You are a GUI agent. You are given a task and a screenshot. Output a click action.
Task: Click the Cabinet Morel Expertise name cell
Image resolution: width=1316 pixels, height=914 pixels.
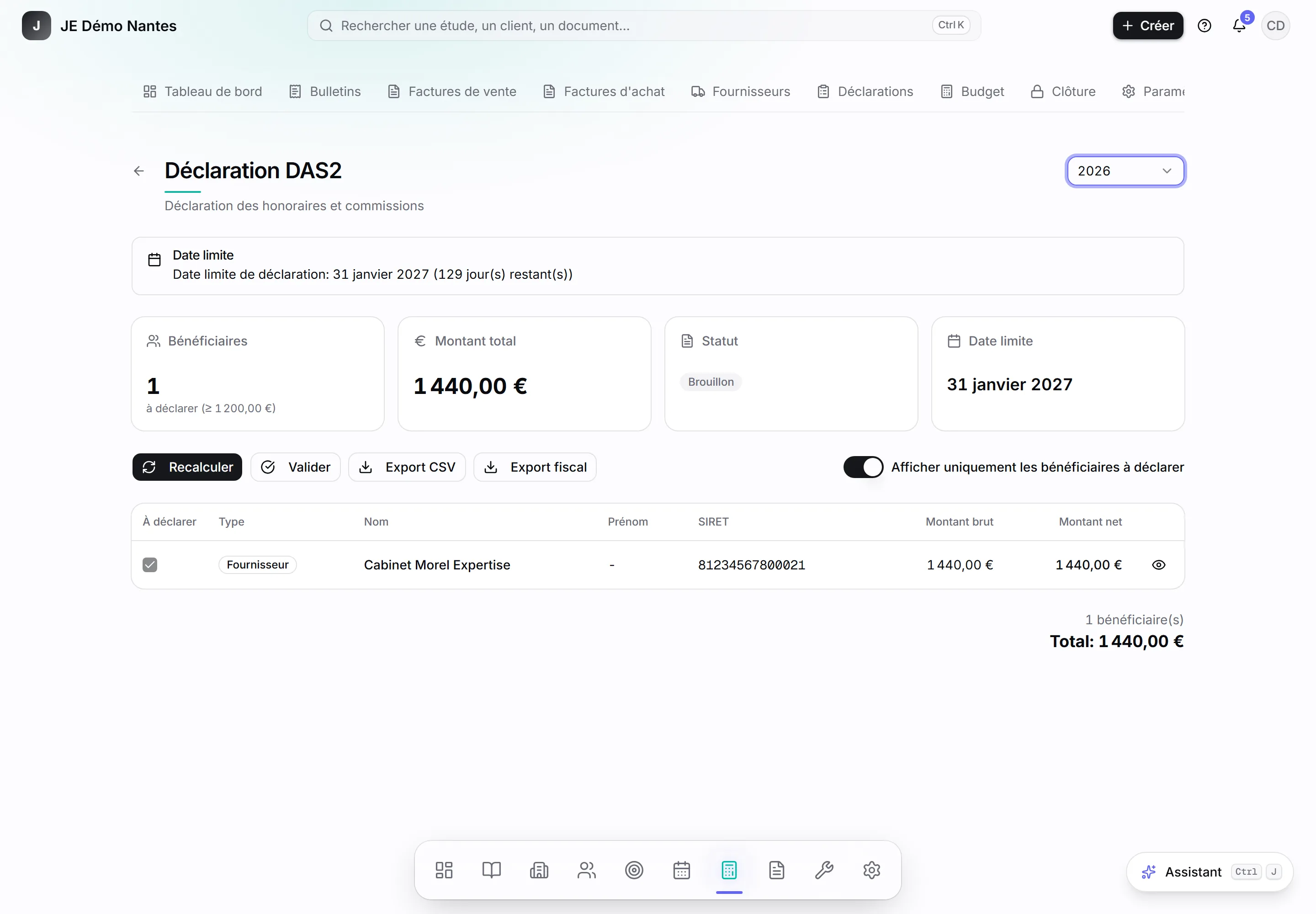pyautogui.click(x=437, y=565)
